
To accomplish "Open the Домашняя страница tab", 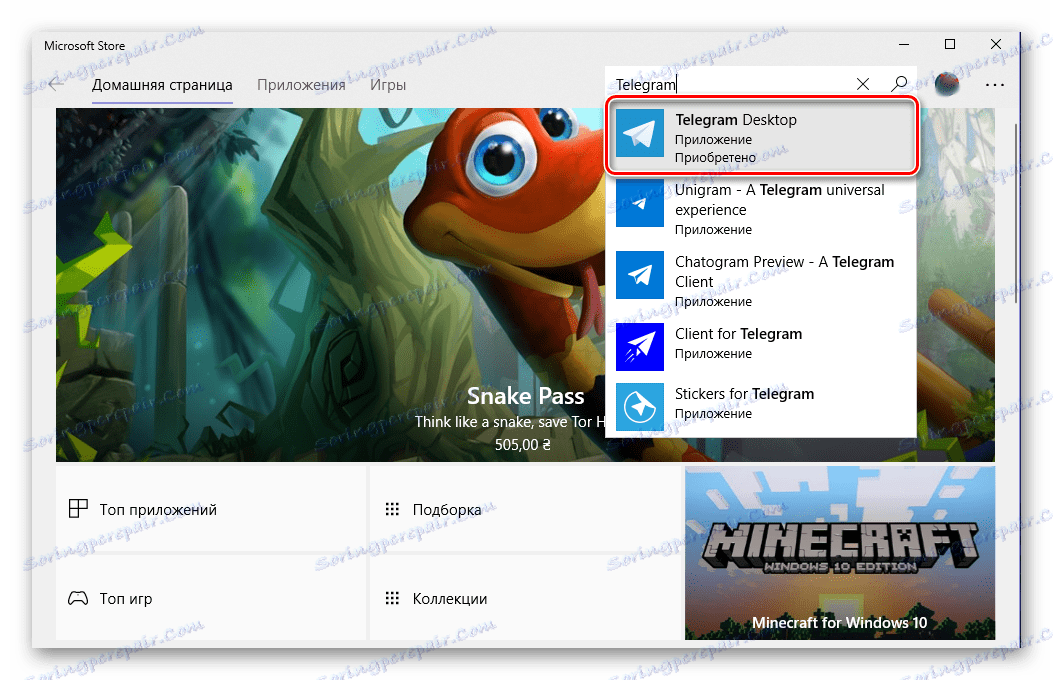I will click(x=162, y=84).
